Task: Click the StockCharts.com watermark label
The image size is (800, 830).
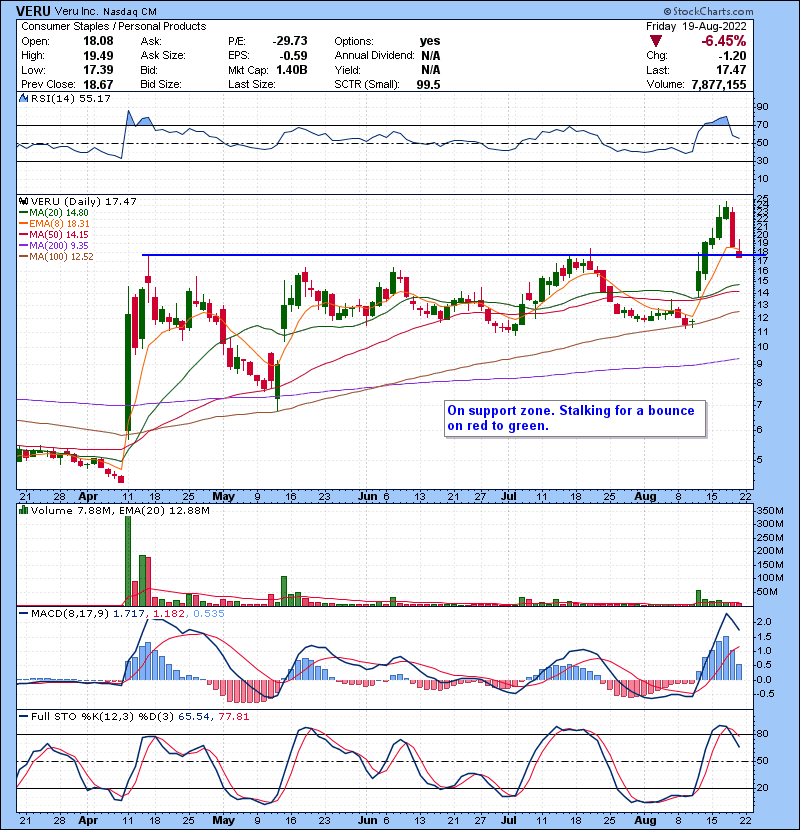Action: [x=708, y=11]
